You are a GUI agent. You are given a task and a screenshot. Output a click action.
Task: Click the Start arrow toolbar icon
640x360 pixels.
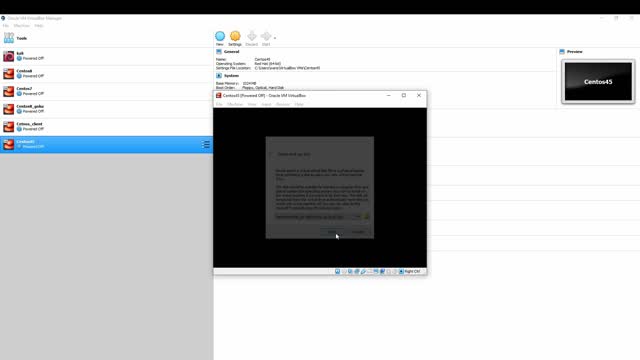click(266, 38)
